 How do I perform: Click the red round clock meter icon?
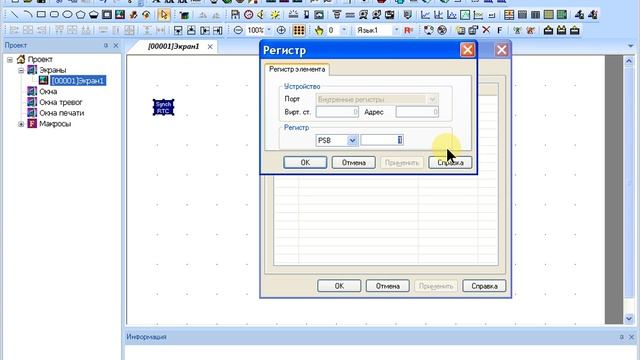[248, 15]
